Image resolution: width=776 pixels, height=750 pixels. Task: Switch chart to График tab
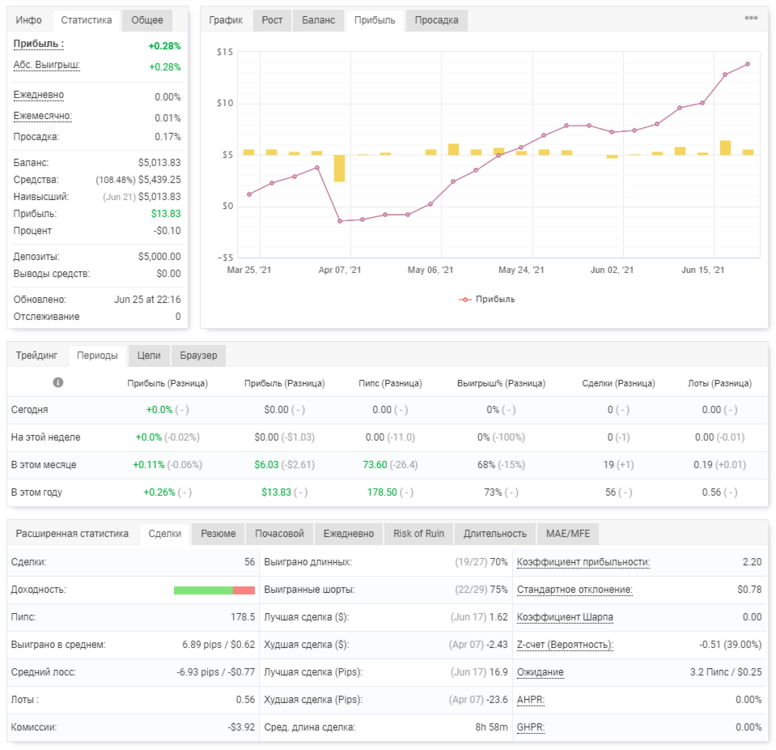[x=226, y=20]
